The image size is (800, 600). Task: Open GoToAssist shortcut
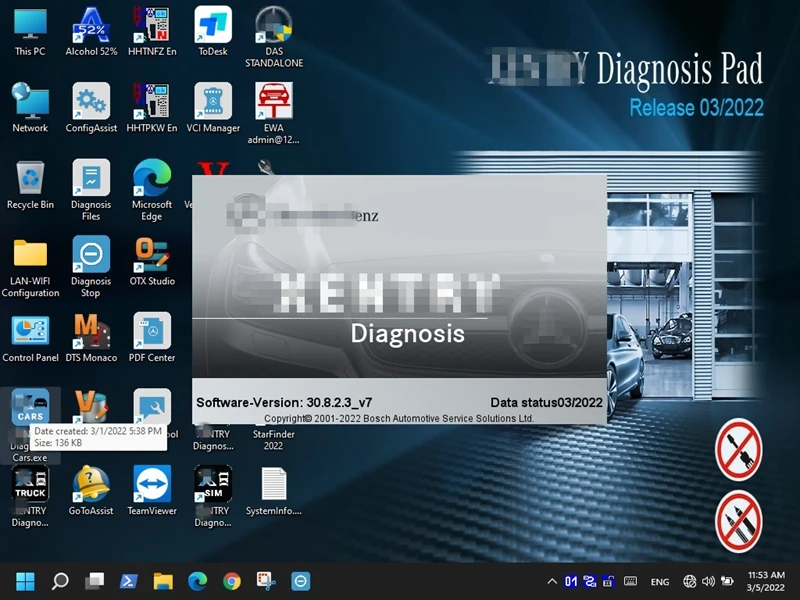pyautogui.click(x=91, y=490)
